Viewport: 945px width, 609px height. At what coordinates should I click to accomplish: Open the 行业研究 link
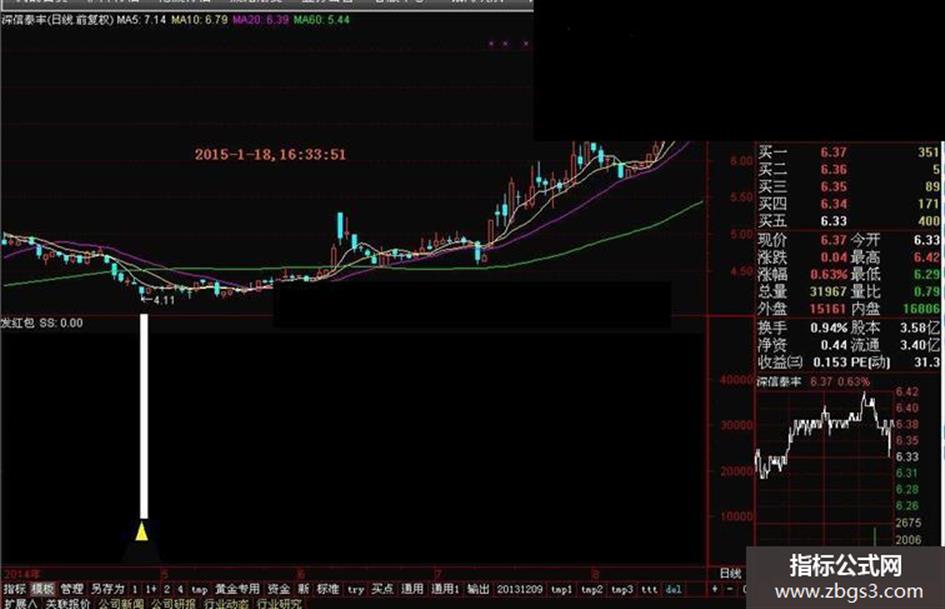(279, 604)
